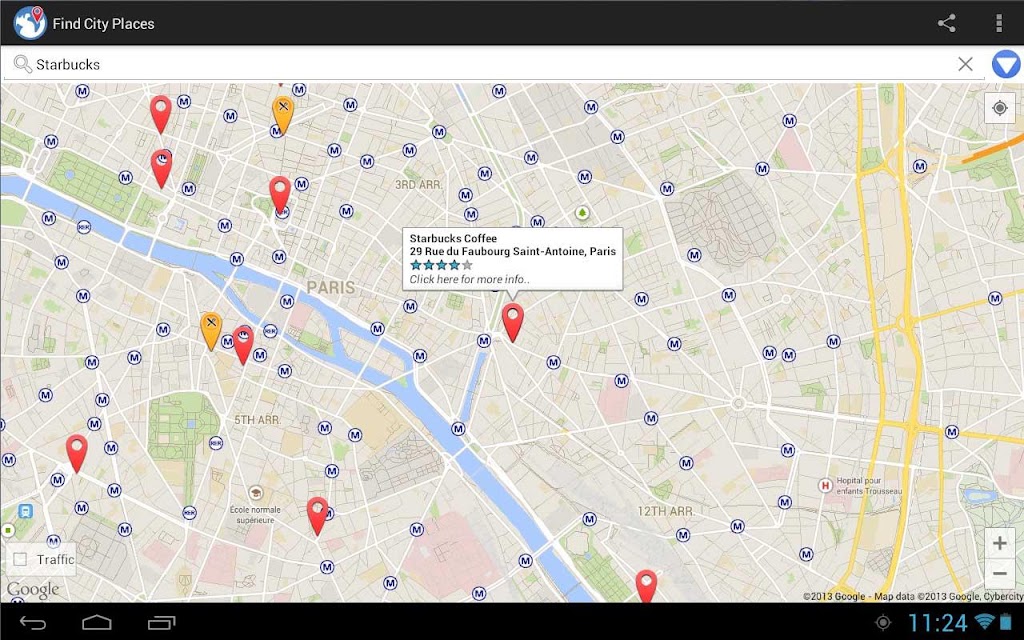The width and height of the screenshot is (1024, 640).
Task: Tap the GPS indicator in the navigation bar
Action: (x=882, y=622)
